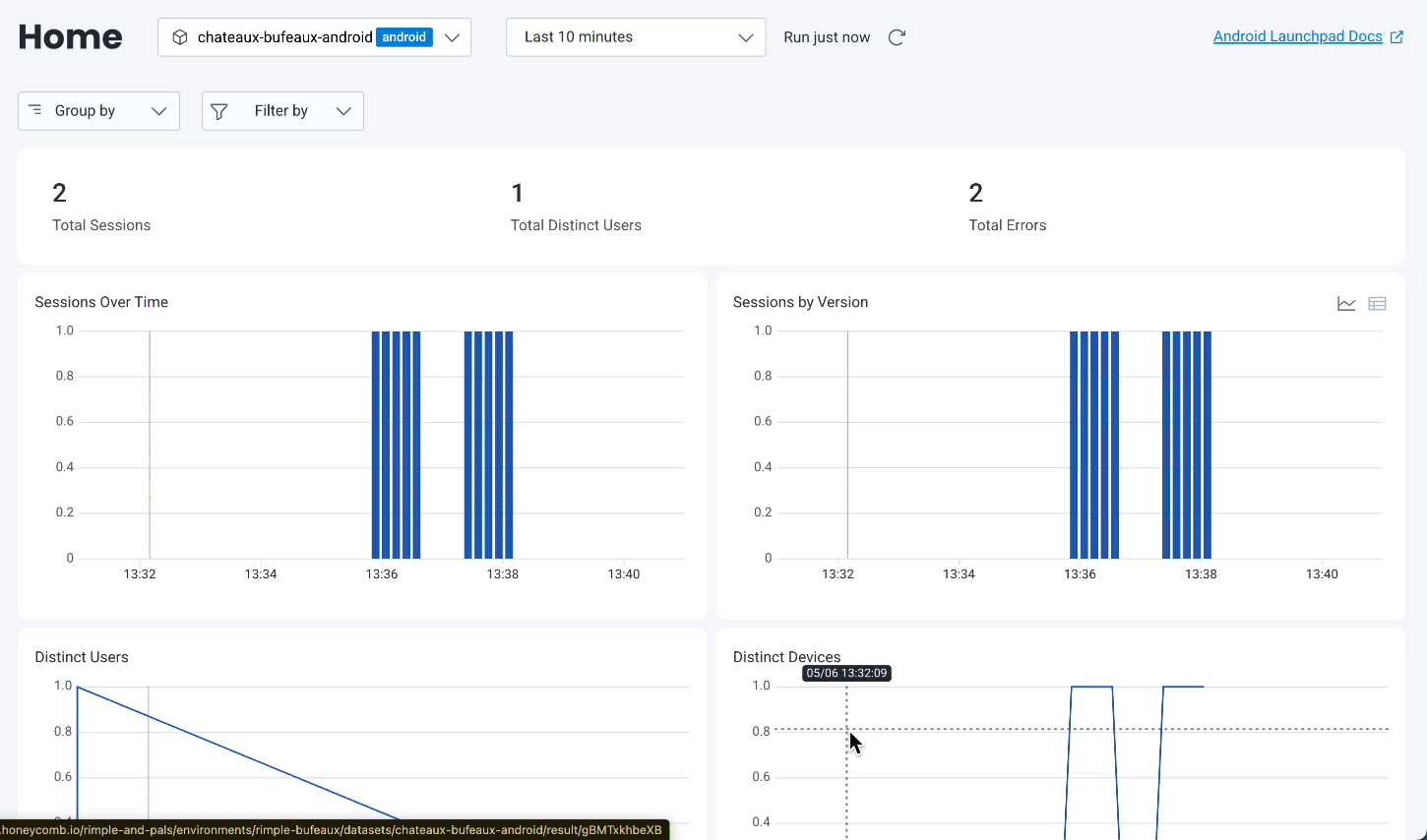1427x840 pixels.
Task: Expand the Filter by dropdown
Action: [282, 111]
